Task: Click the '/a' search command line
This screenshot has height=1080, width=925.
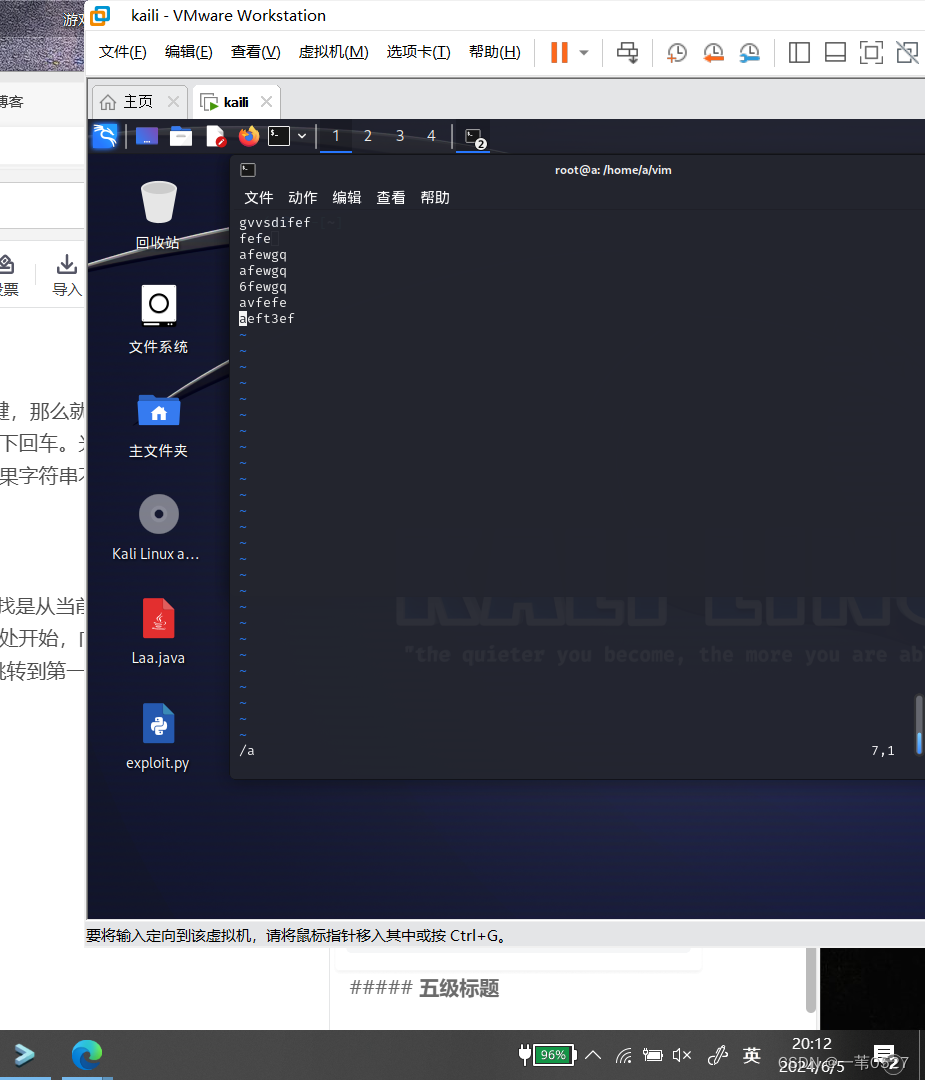Action: (x=247, y=751)
